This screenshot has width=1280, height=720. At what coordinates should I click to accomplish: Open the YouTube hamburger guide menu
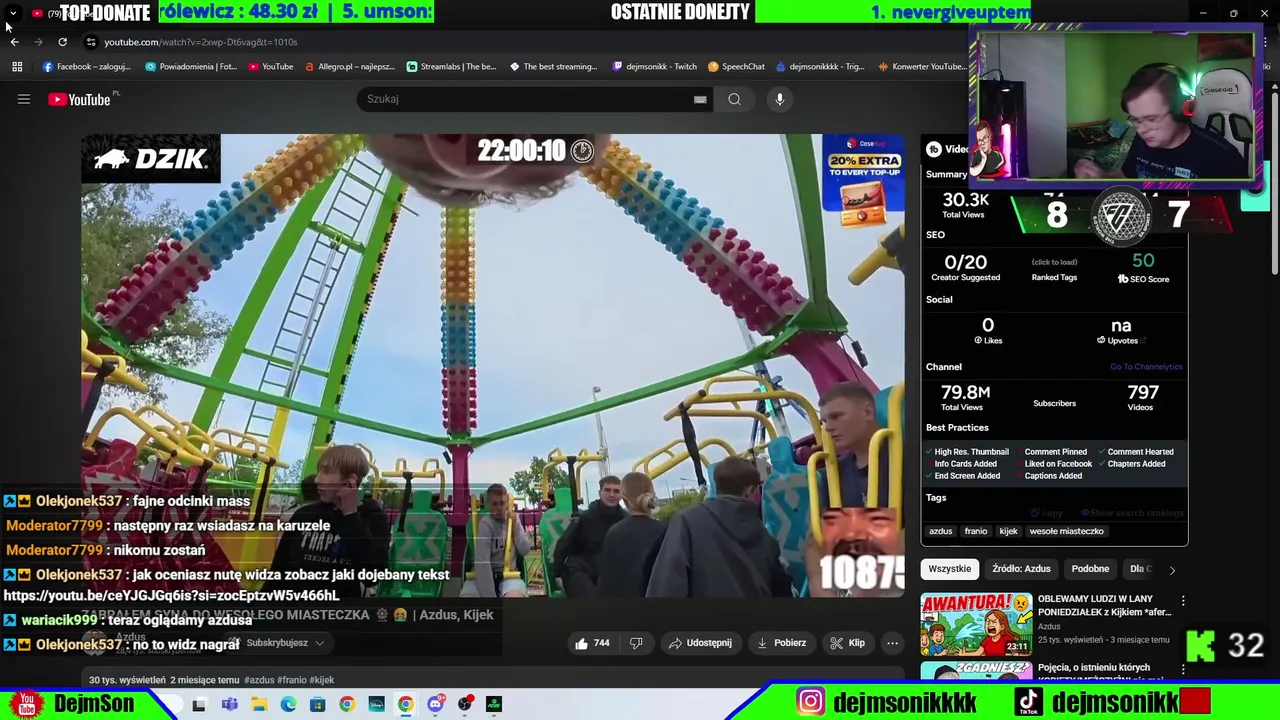[24, 99]
